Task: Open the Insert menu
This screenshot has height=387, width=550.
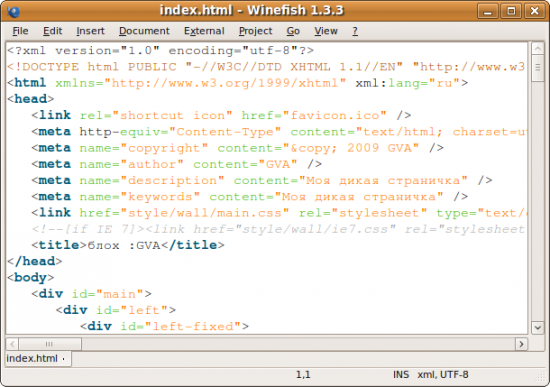Action: (90, 31)
